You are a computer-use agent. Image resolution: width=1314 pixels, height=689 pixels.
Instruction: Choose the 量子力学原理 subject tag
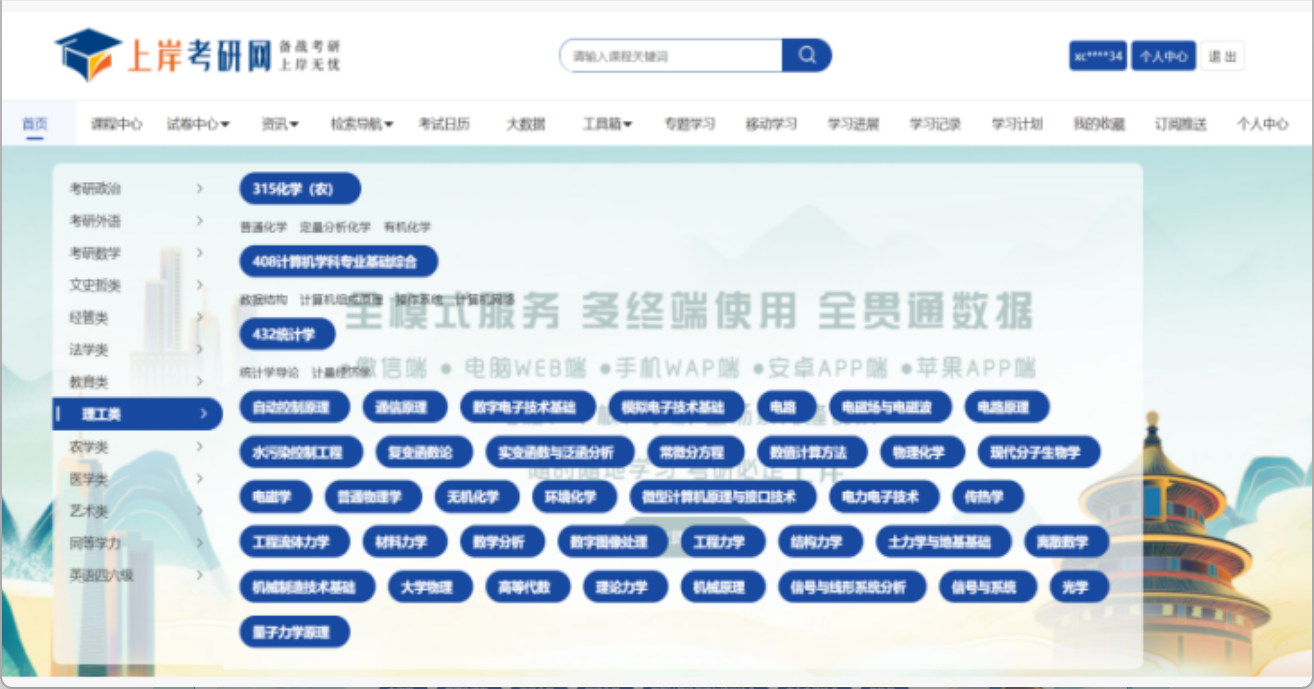[294, 632]
